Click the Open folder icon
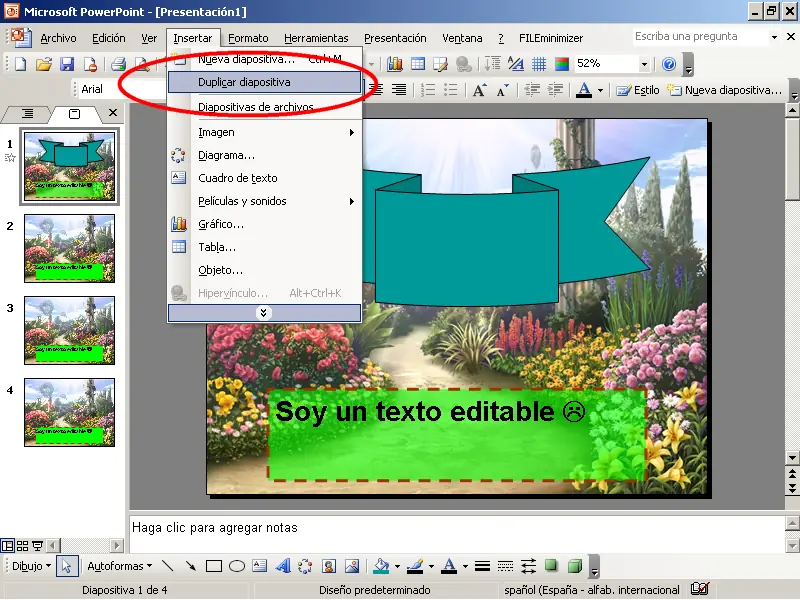This screenshot has width=800, height=600. pyautogui.click(x=44, y=64)
